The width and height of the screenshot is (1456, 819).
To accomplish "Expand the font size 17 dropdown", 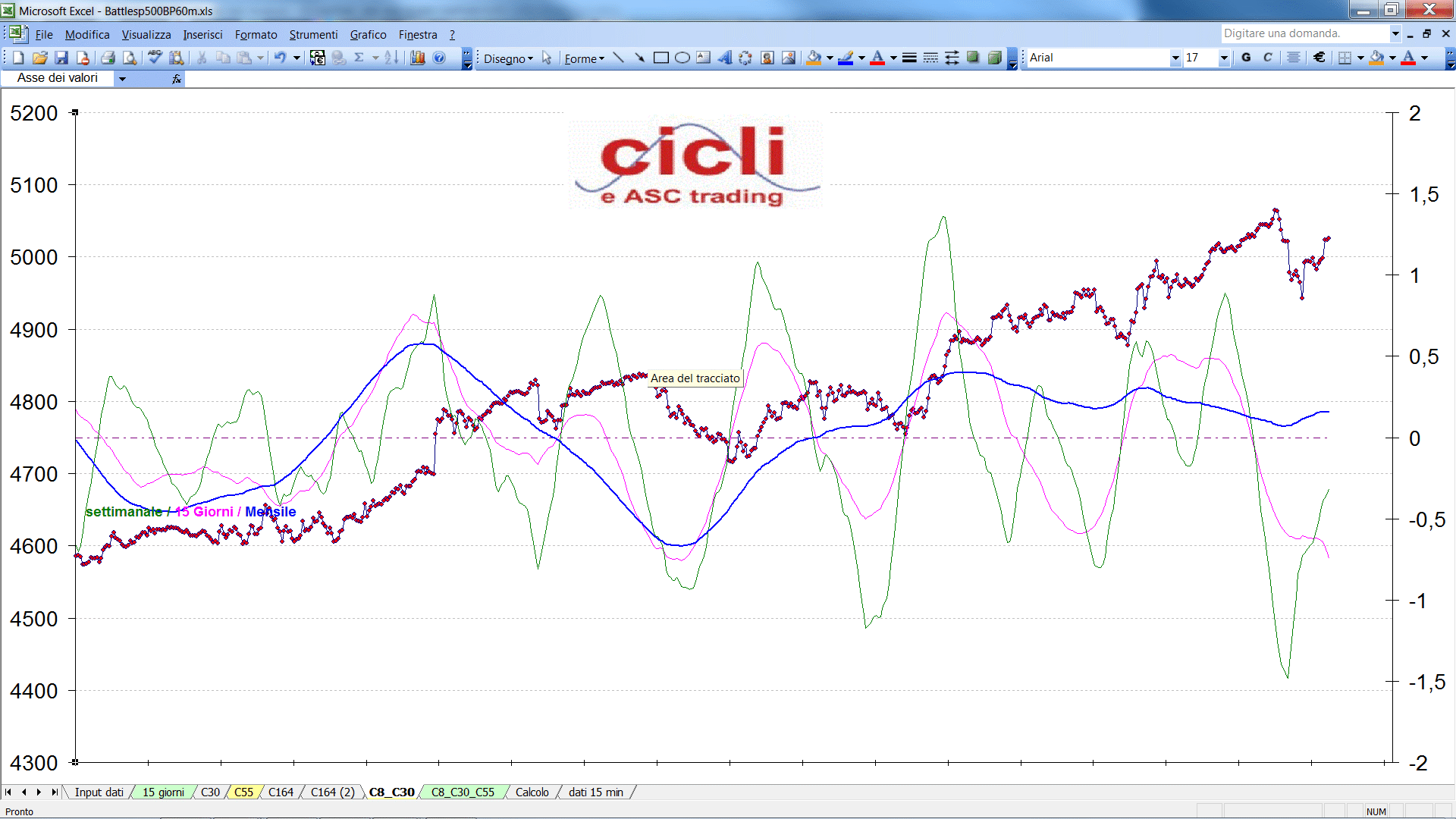I will coord(1223,58).
